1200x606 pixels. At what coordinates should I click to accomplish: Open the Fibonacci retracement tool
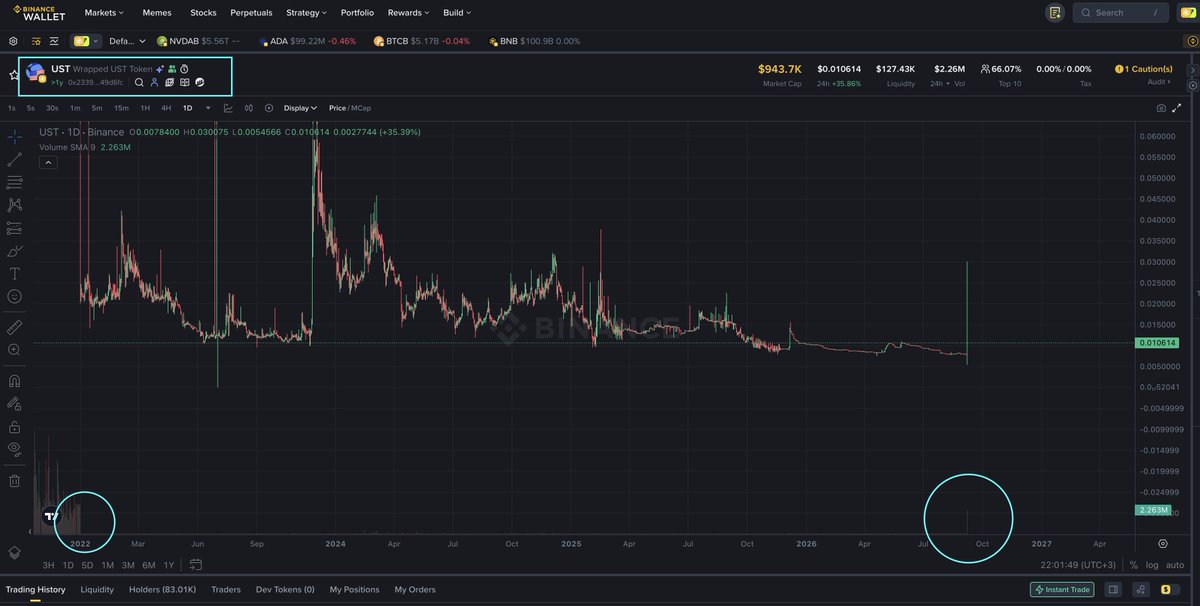(x=14, y=182)
